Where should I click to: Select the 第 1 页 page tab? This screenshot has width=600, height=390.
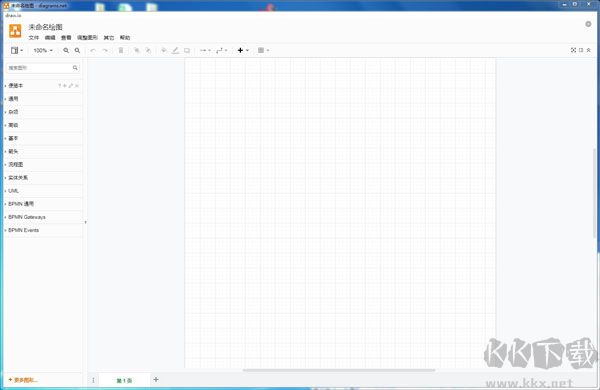pos(124,380)
